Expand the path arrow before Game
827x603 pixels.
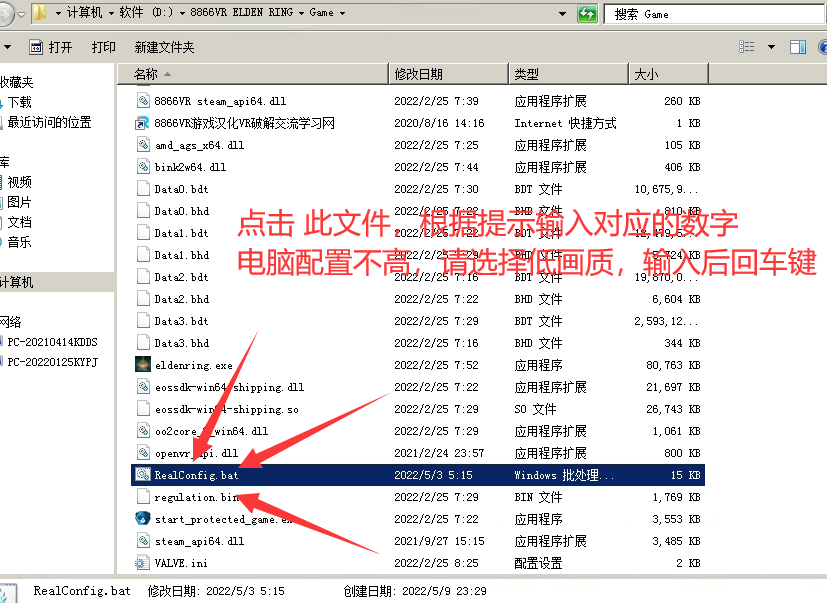[x=302, y=13]
